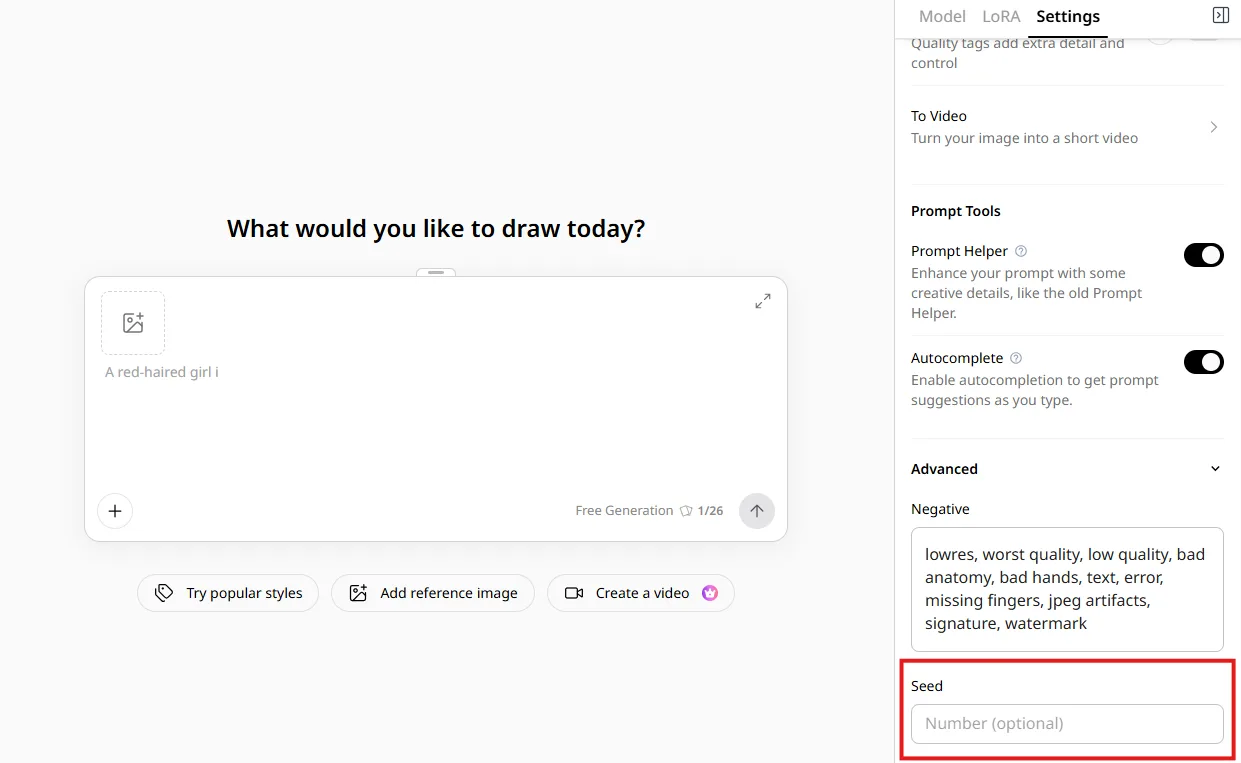Show info tooltip icon beside Autocomplete
This screenshot has height=763, width=1241.
coord(1016,358)
